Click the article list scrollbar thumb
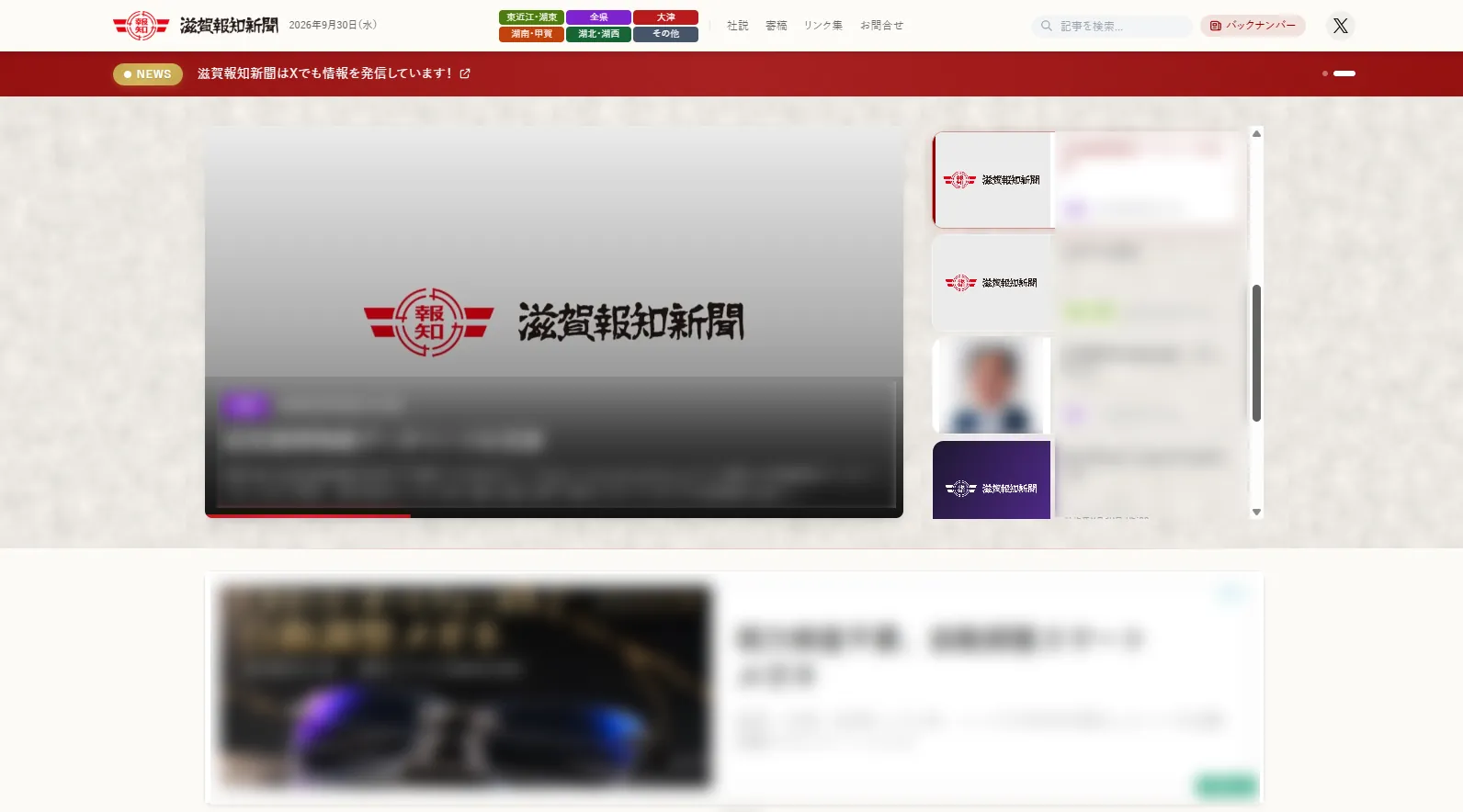1463x812 pixels. point(1256,353)
